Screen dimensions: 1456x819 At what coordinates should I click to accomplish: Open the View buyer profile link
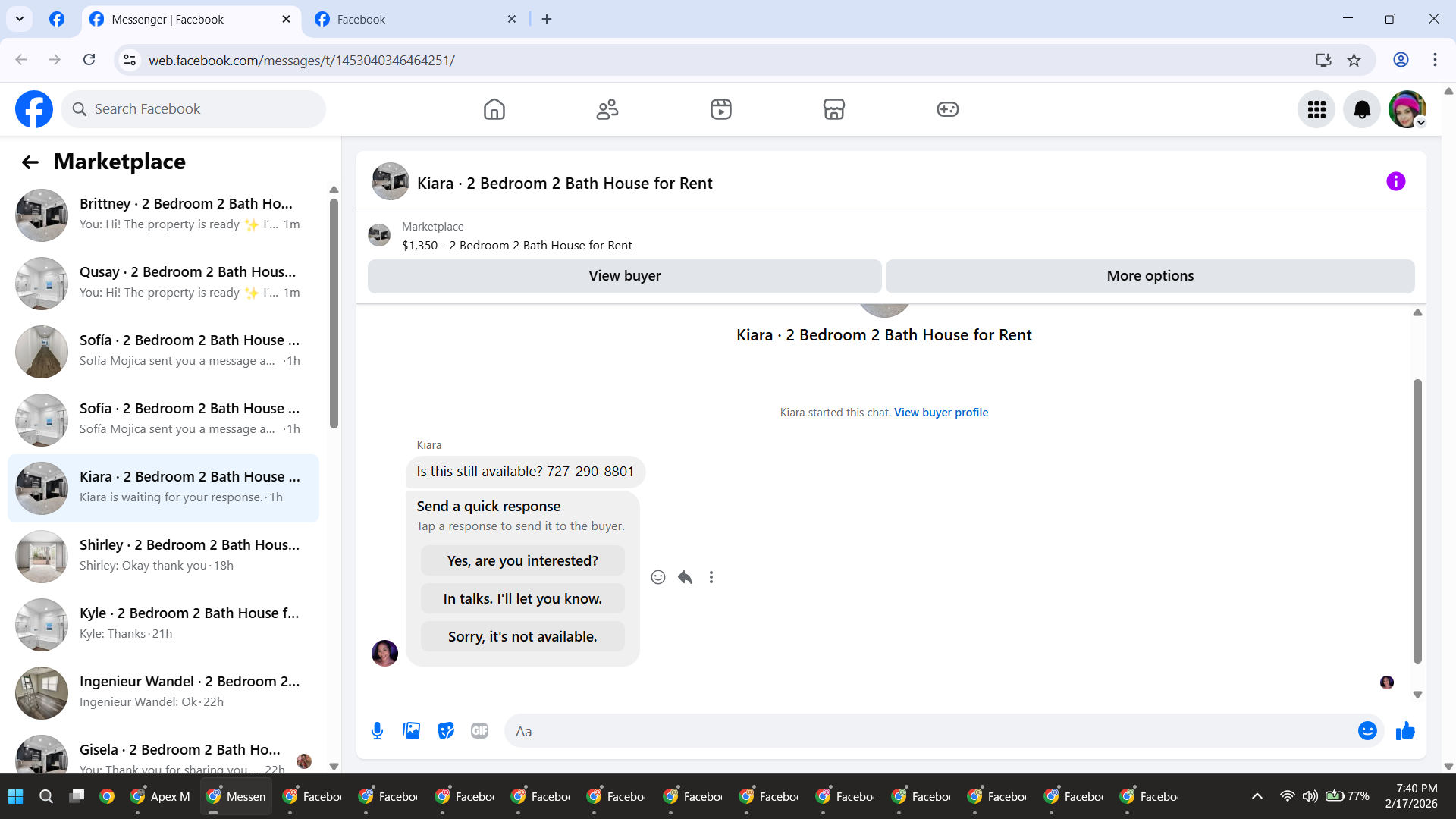pyautogui.click(x=940, y=413)
